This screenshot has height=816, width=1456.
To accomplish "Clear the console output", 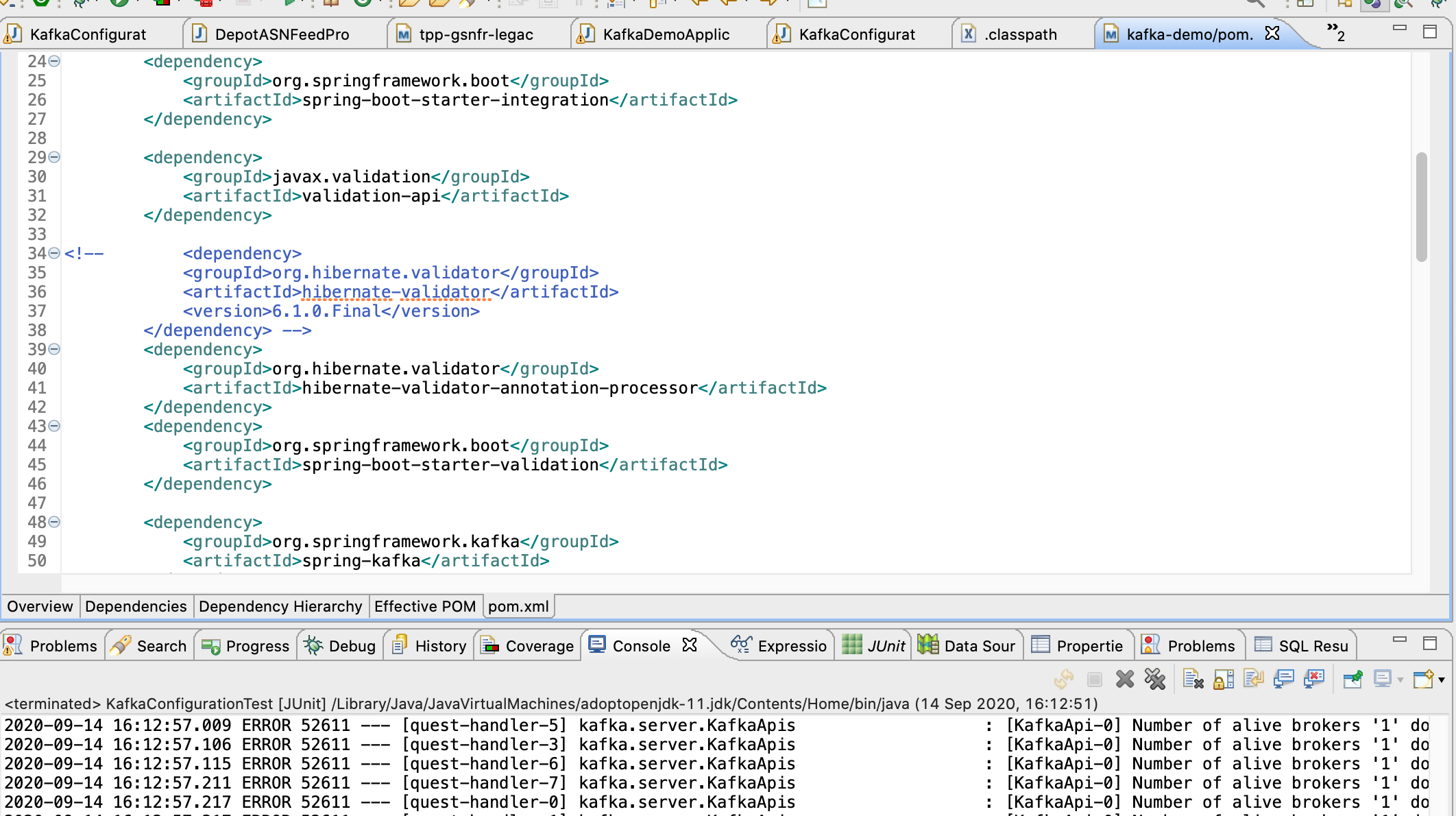I will [x=1193, y=680].
